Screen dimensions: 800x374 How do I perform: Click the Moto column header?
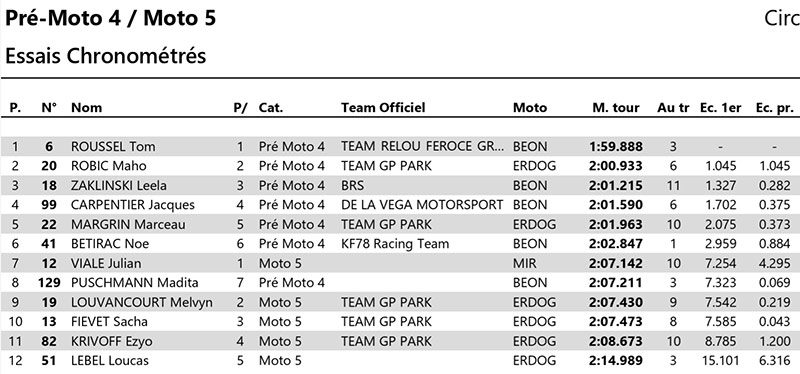530,108
